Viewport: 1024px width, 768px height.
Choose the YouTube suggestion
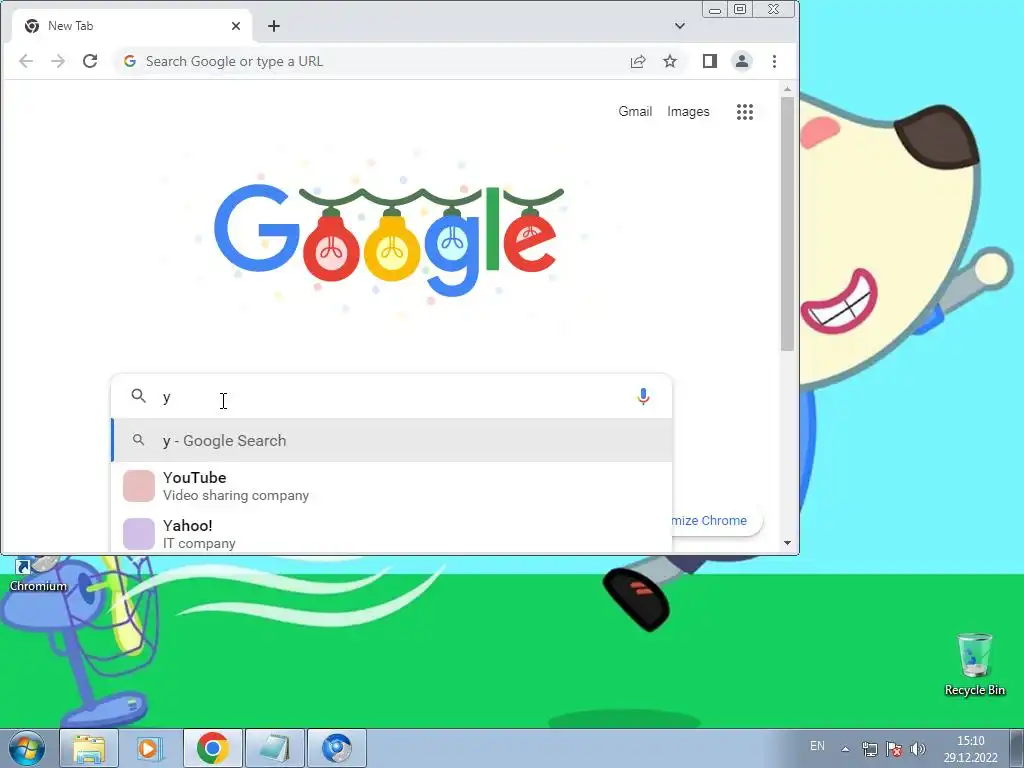click(392, 486)
